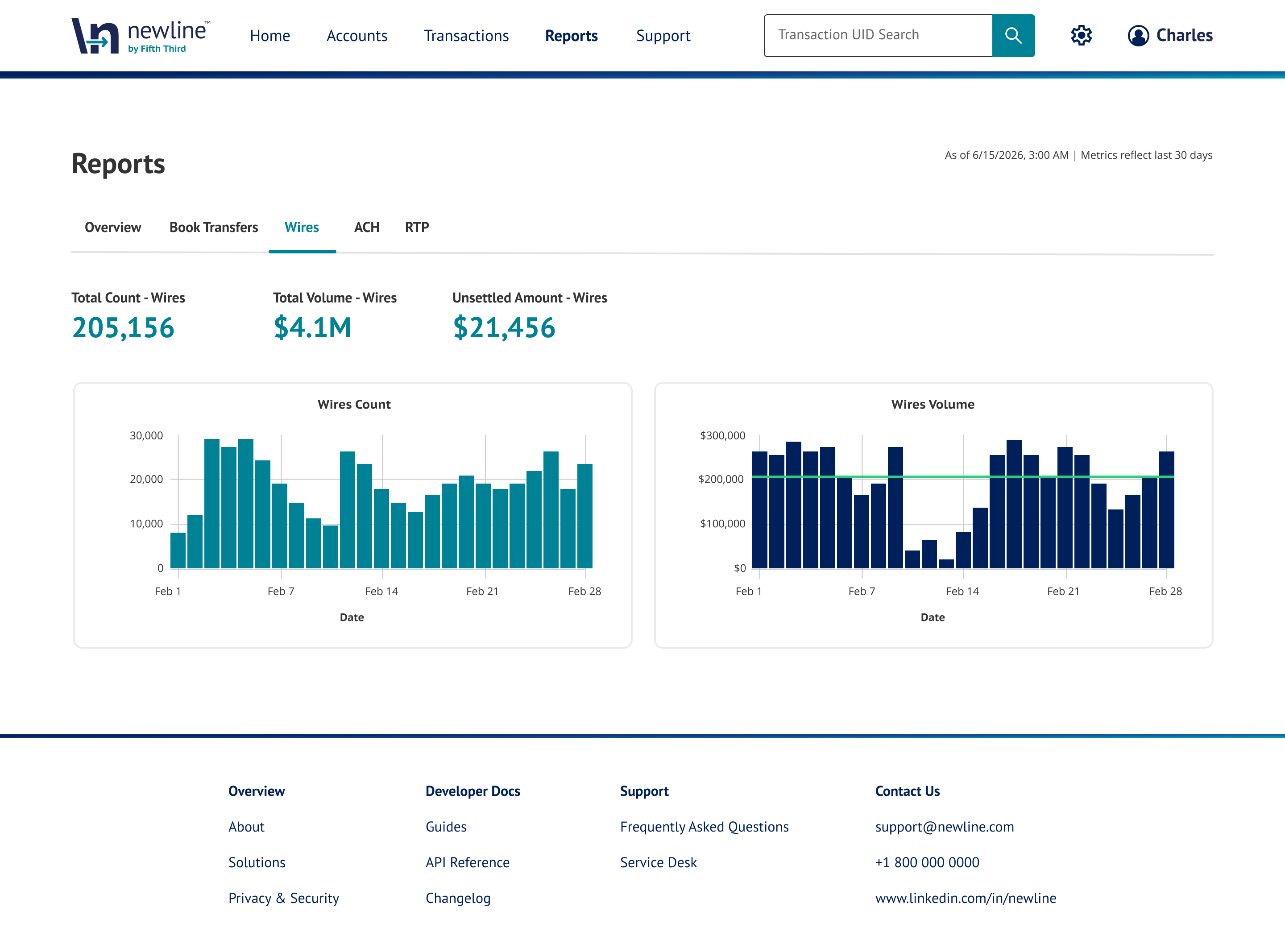Click the Contact Us footer heading
The height and width of the screenshot is (952, 1285).
click(908, 791)
